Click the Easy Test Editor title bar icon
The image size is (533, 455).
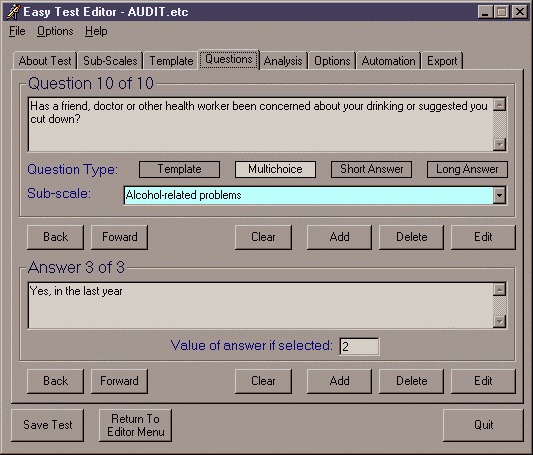(x=13, y=12)
